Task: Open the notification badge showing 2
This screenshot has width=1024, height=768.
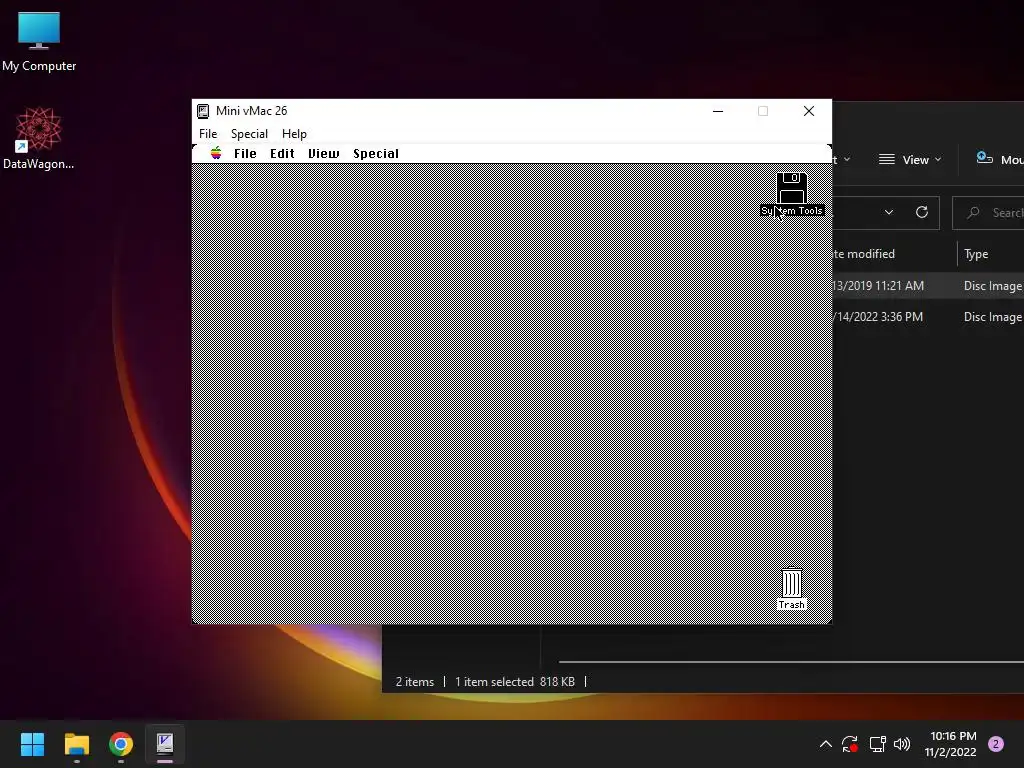Action: 996,744
